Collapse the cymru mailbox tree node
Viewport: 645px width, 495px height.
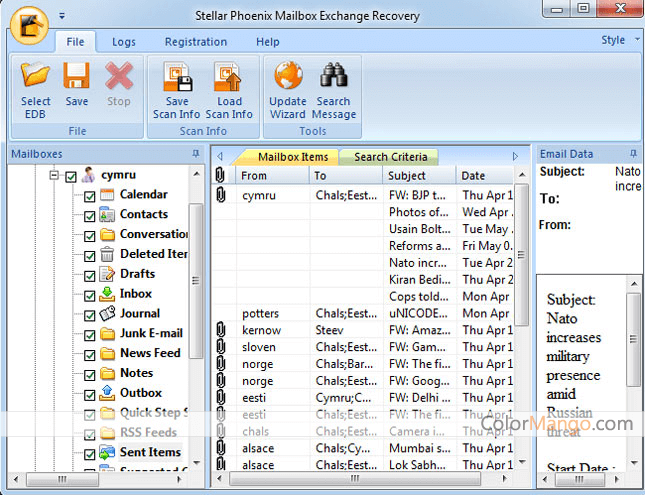[x=54, y=175]
